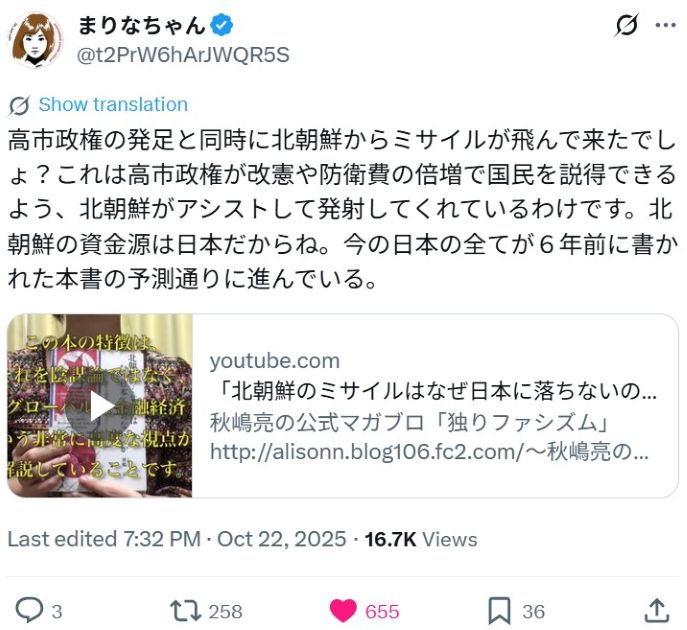687x630 pixels.
Task: Click the 16.7K Views count
Action: (421, 539)
